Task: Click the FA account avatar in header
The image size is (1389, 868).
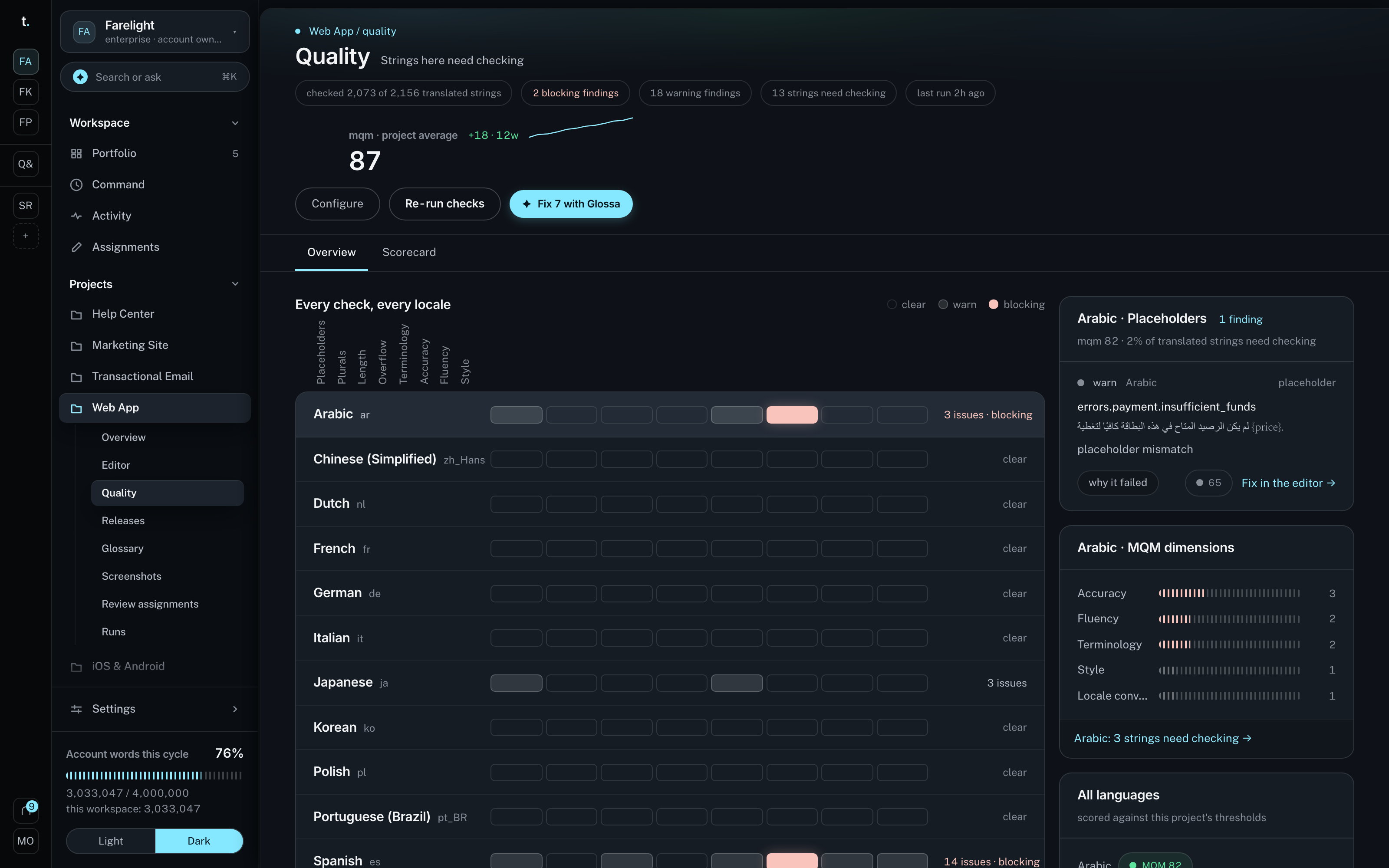Action: point(84,32)
